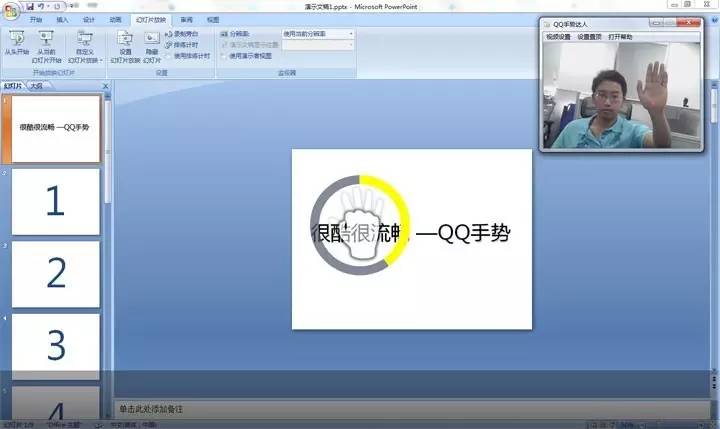
Task: Click the webcam preview in QQ手势达人
Action: coord(622,95)
